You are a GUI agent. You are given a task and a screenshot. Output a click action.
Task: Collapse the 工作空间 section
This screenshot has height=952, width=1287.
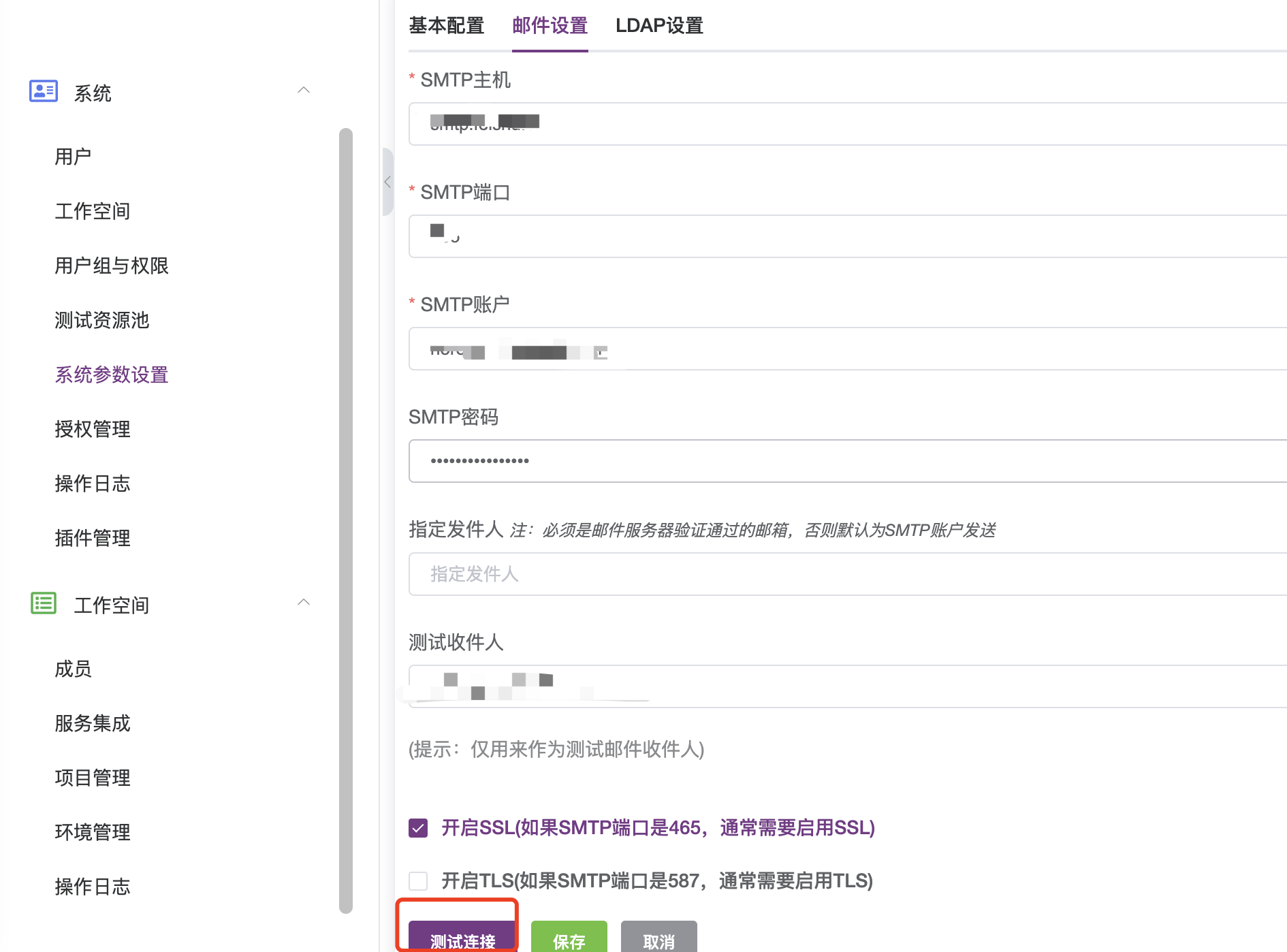304,602
